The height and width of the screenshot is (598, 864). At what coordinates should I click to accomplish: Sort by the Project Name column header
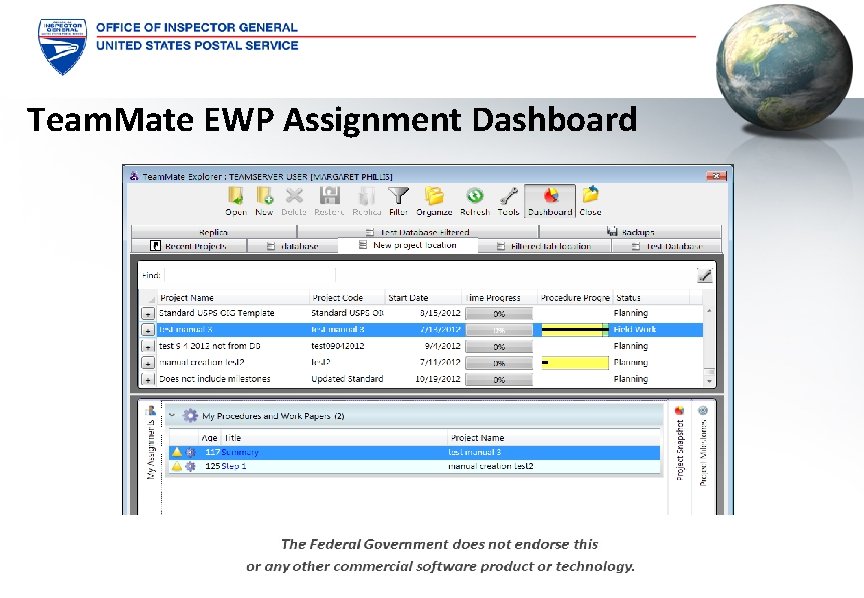pyautogui.click(x=234, y=298)
